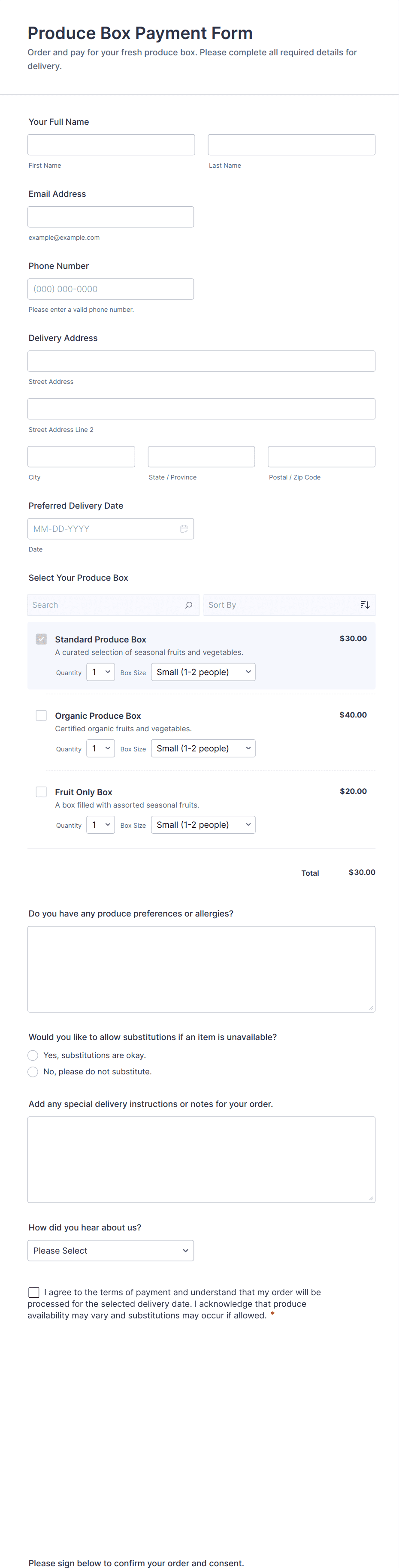Click the Phone Number field
This screenshot has width=399, height=1568.
coord(111,289)
